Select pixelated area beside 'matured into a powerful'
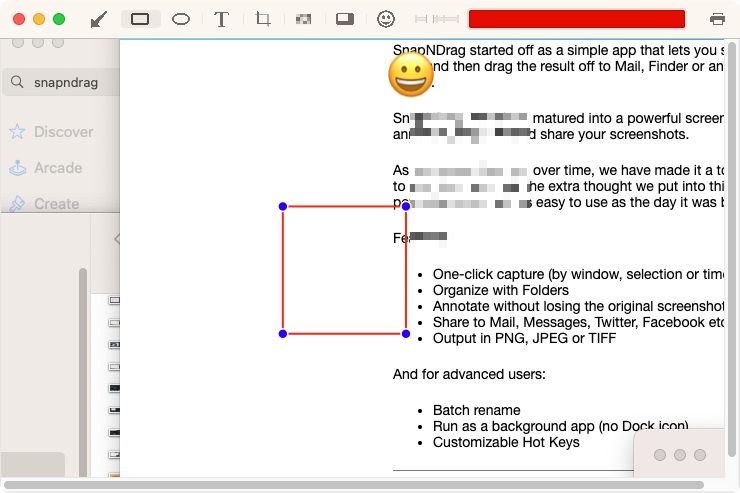This screenshot has width=740, height=493. coord(470,126)
